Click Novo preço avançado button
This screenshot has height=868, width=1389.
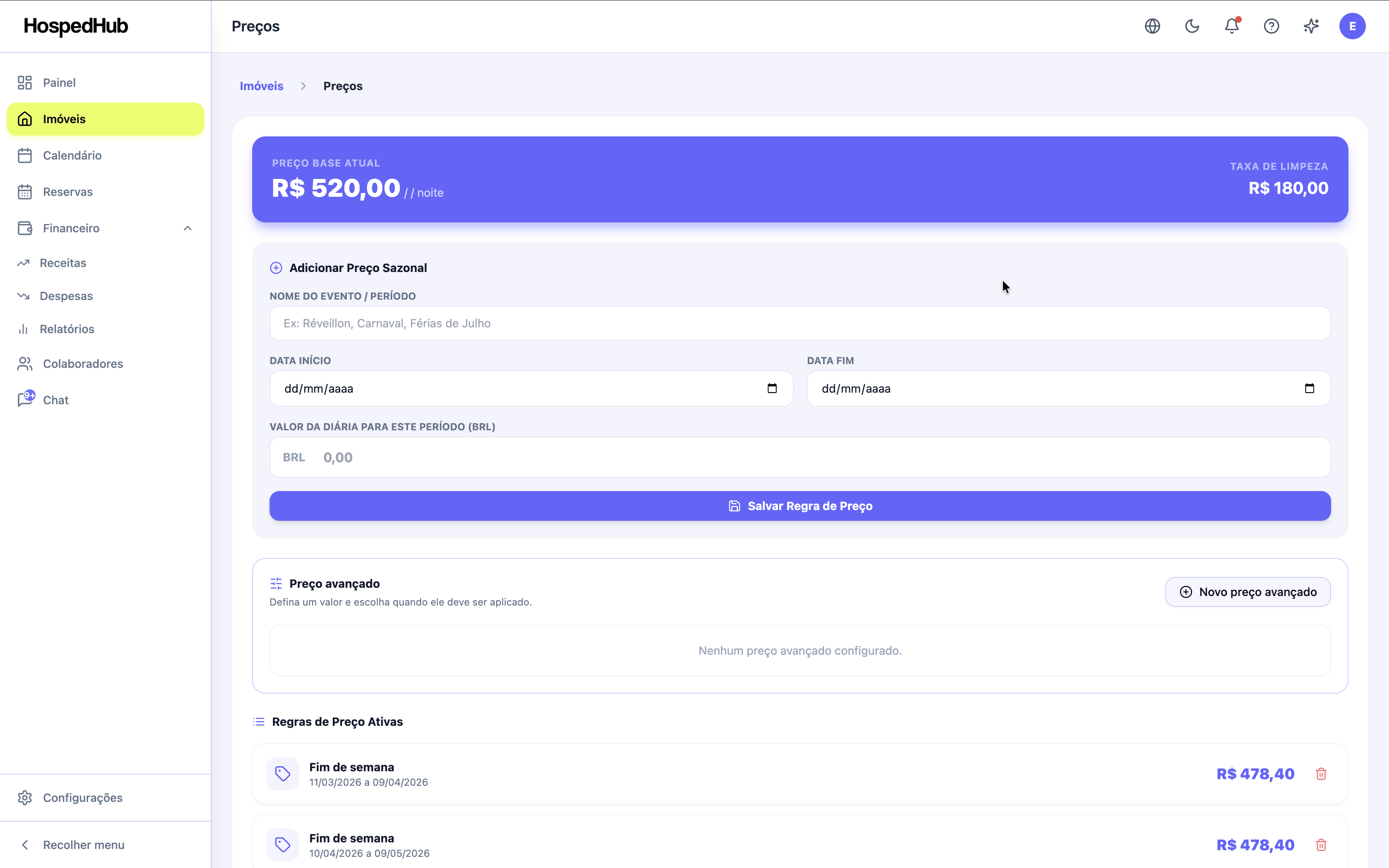[x=1248, y=592]
